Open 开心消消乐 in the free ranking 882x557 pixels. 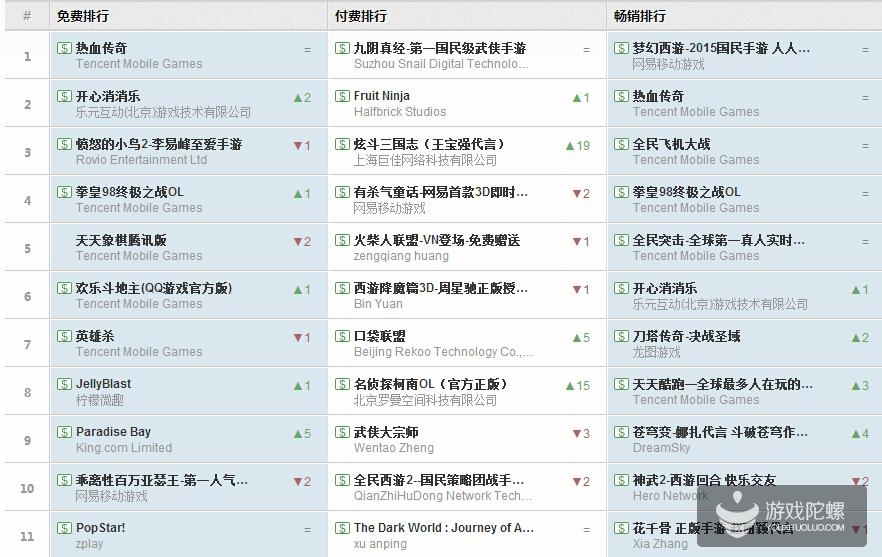108,97
